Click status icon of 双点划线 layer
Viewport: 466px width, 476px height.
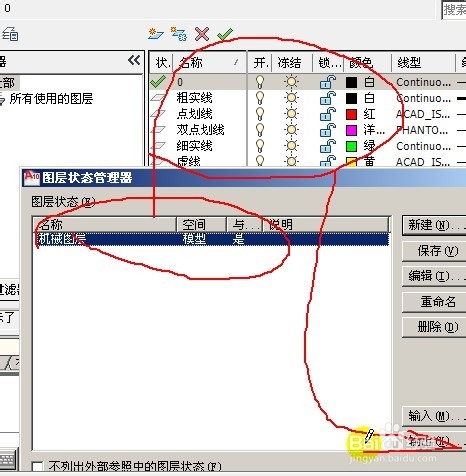pos(158,130)
